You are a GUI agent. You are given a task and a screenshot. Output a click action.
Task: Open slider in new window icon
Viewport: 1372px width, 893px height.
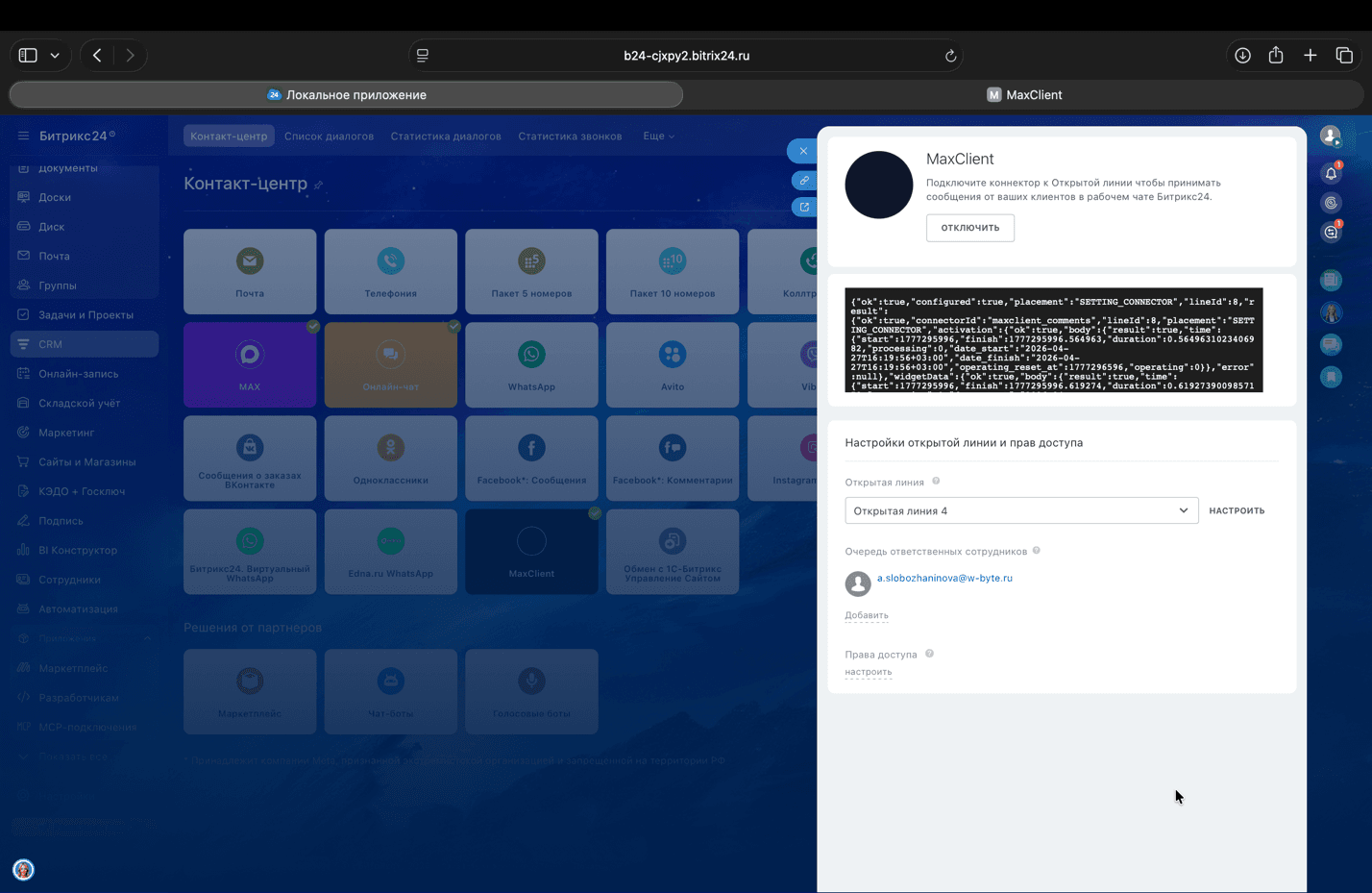804,207
